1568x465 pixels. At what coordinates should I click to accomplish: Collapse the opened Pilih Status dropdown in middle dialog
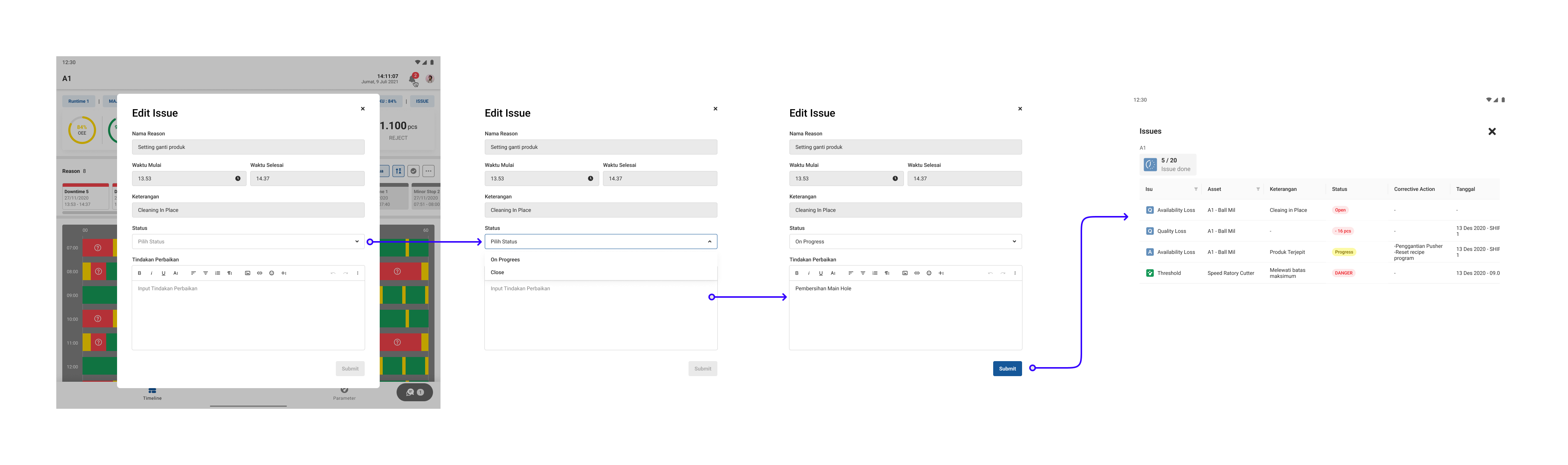[601, 241]
